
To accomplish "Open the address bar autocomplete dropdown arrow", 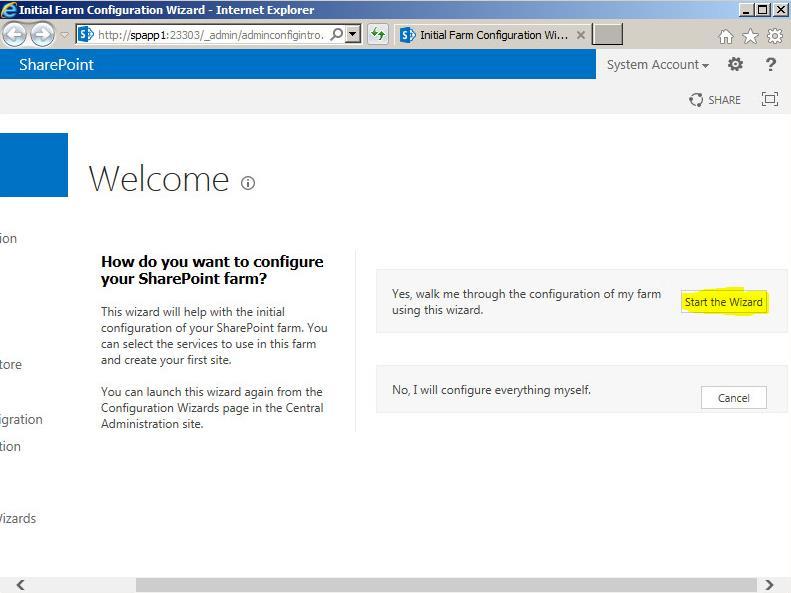I will click(x=353, y=34).
